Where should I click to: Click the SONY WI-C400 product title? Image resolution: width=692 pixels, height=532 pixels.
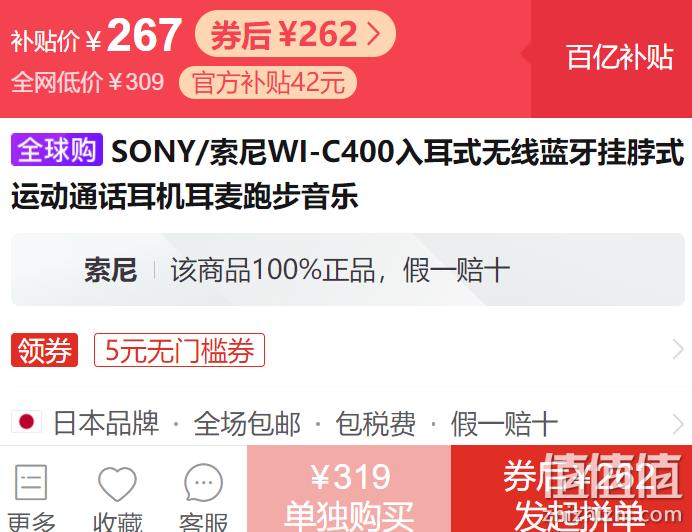[348, 173]
